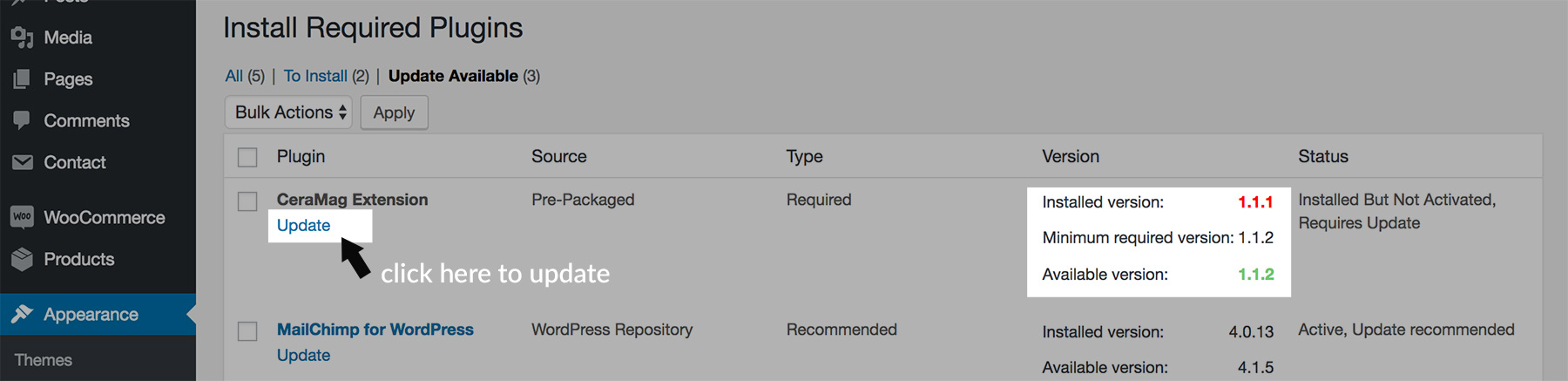1568x381 pixels.
Task: Open the MailChimp for WordPress plugin link
Action: coord(375,330)
